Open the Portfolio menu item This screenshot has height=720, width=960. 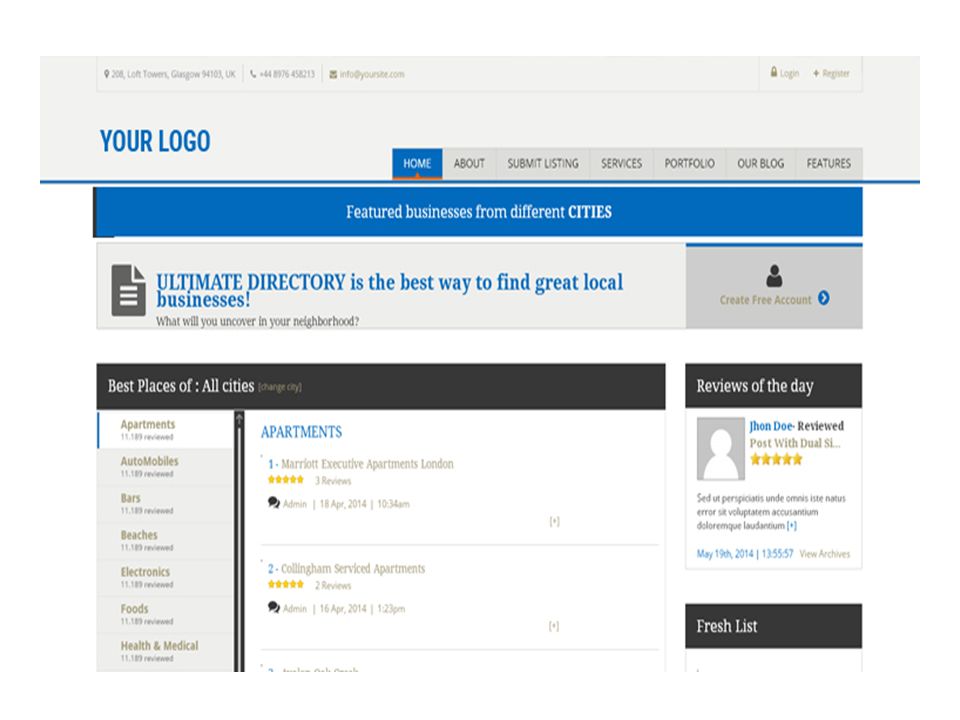coord(689,163)
